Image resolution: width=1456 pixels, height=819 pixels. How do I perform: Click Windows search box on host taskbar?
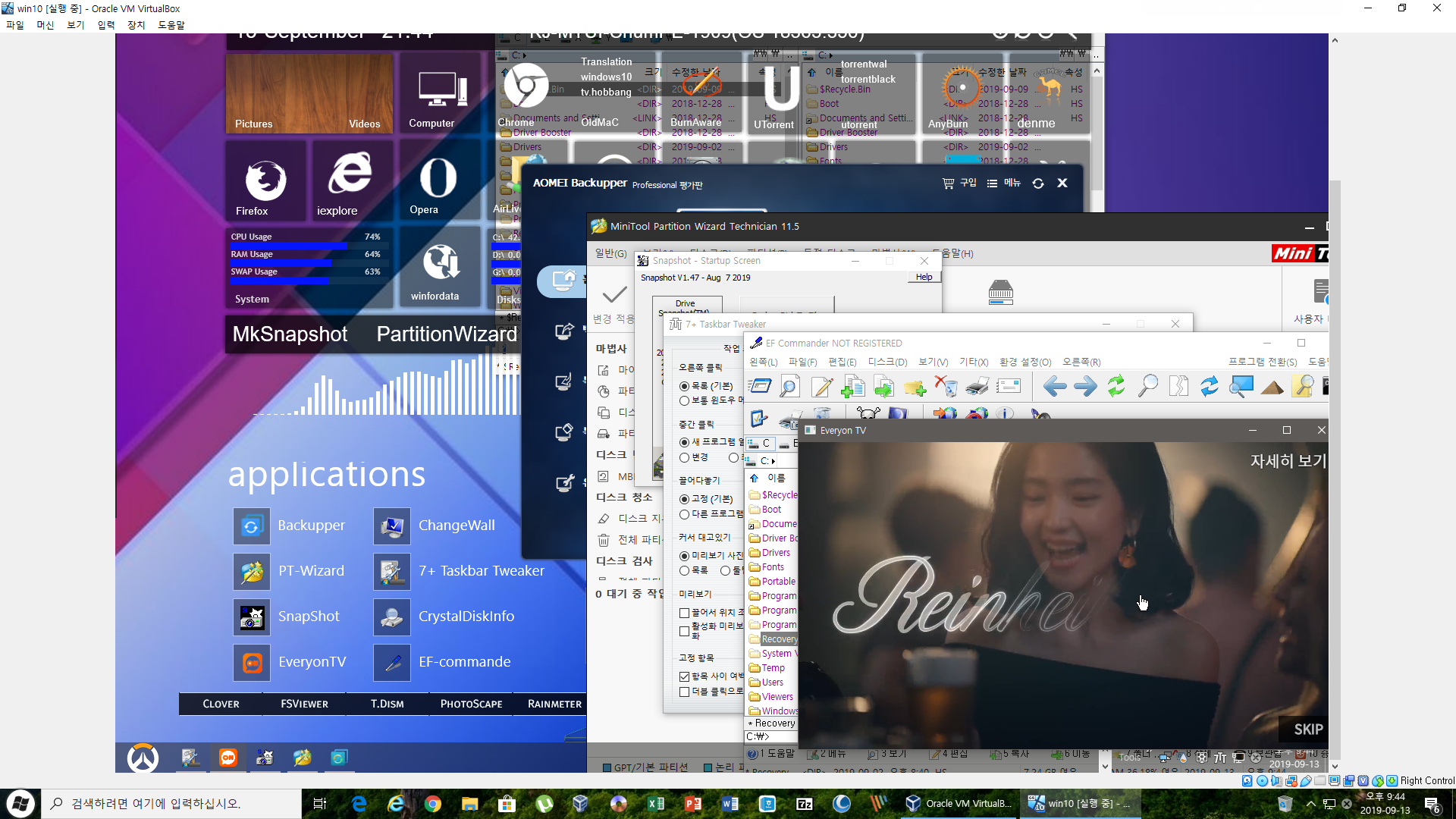coord(172,804)
